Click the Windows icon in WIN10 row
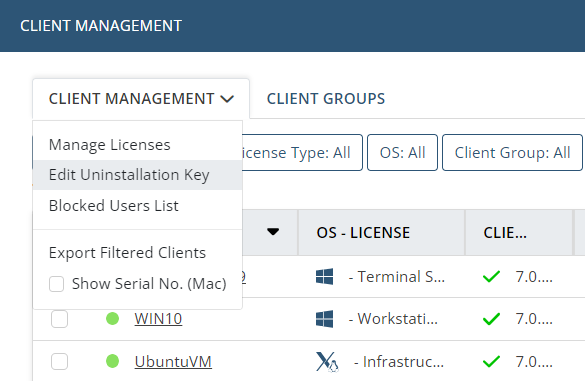 click(x=324, y=319)
